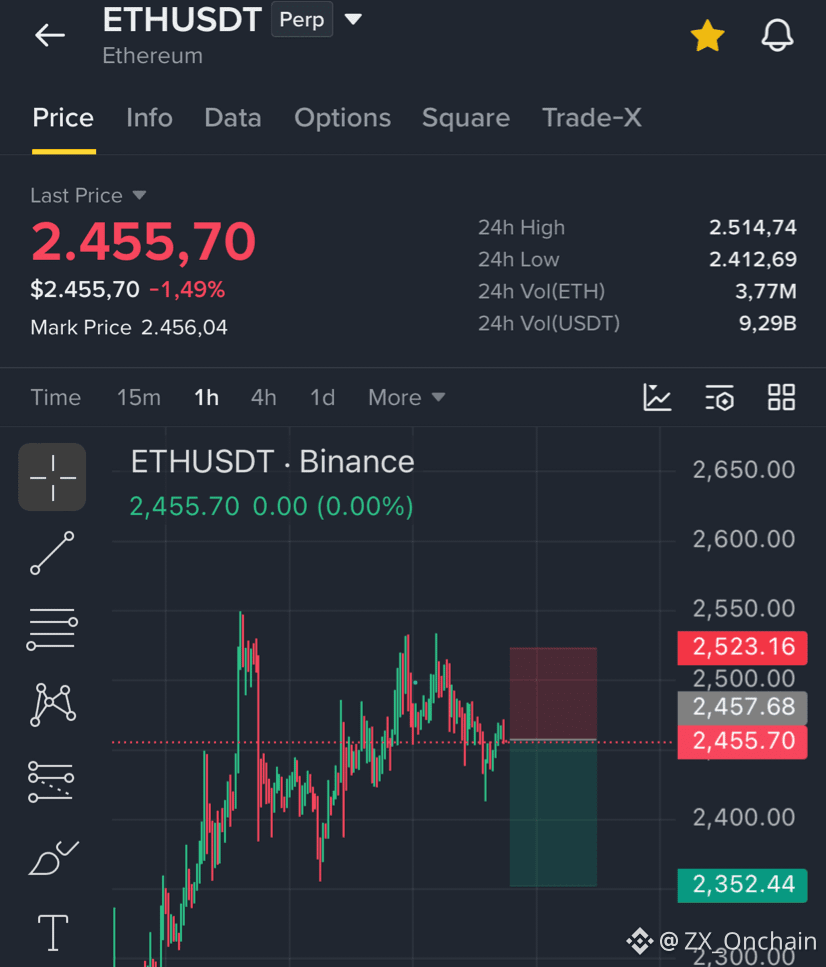Viewport: 826px width, 967px height.
Task: Click the ETHUSDT · Binance chart title
Action: point(272,462)
